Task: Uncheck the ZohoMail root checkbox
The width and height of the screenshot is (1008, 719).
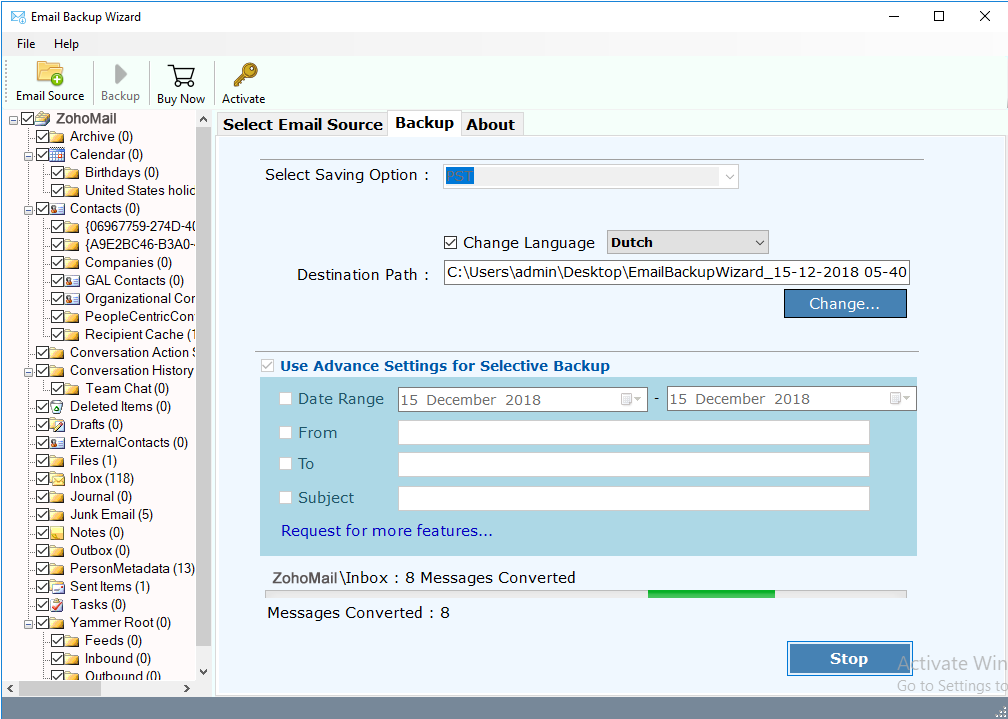Action: (x=28, y=118)
